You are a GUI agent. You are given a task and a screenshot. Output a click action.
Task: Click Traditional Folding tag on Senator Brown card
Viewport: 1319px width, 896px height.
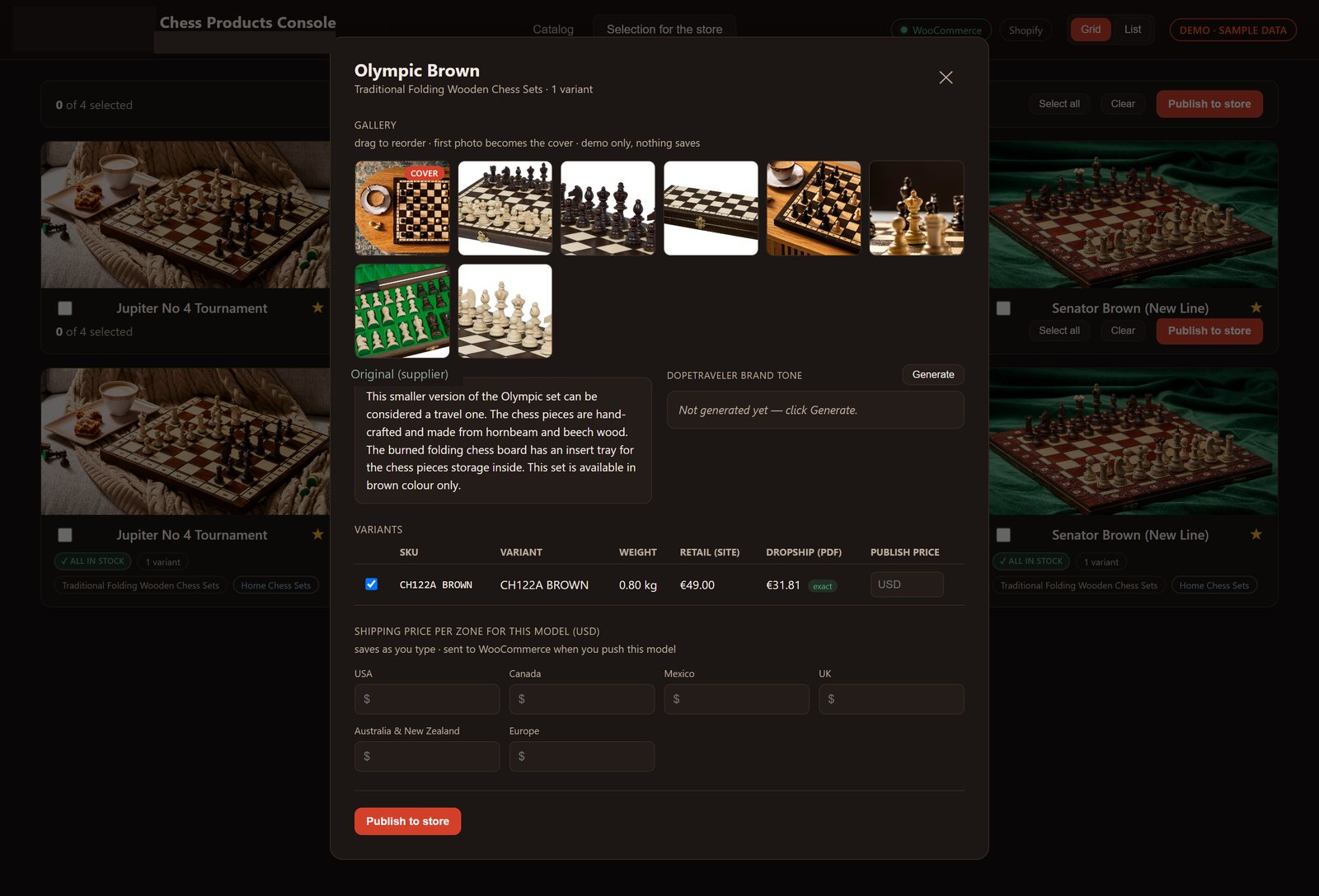point(1078,585)
